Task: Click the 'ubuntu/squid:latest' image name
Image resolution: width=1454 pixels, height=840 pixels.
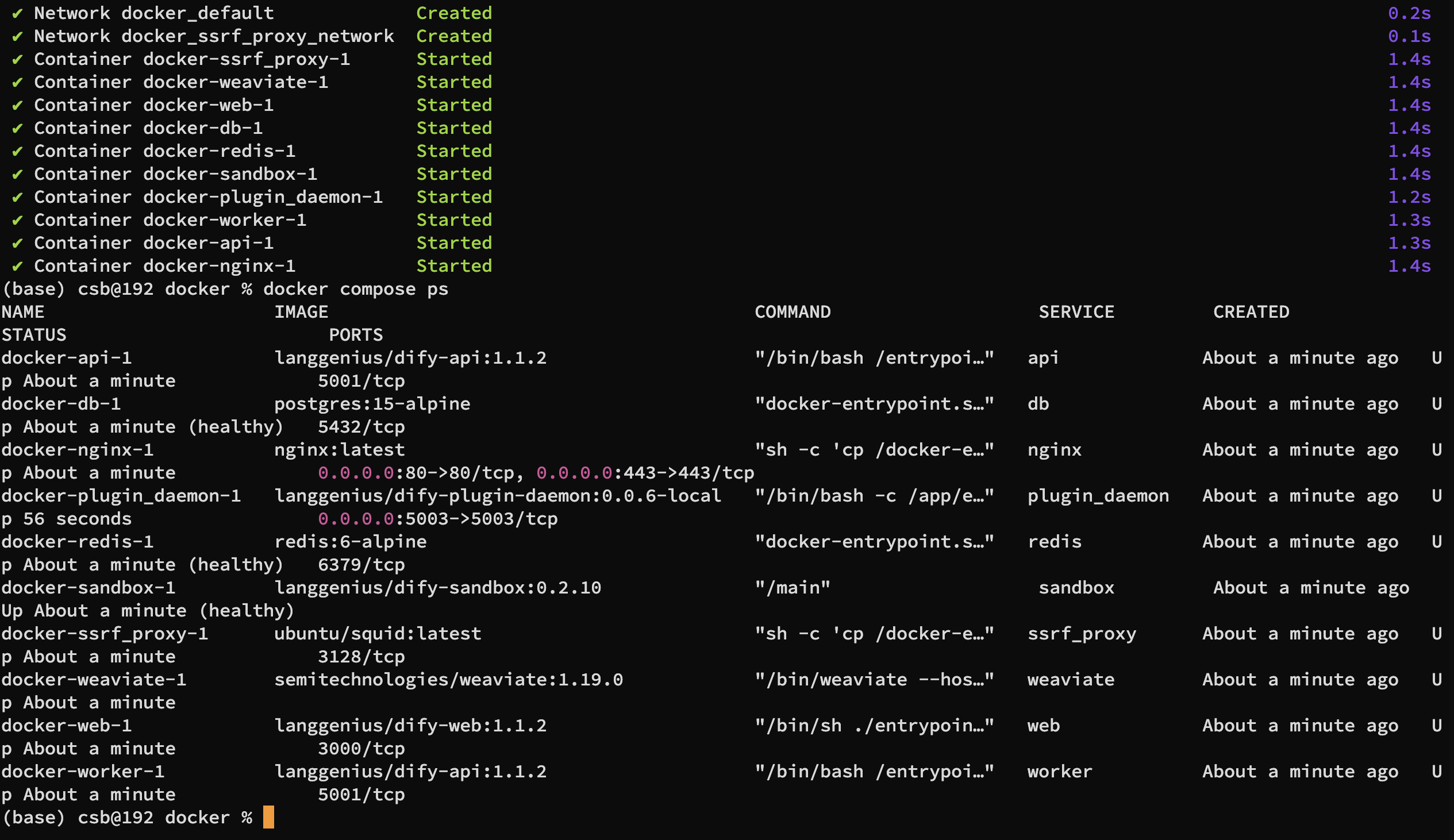Action: (378, 634)
